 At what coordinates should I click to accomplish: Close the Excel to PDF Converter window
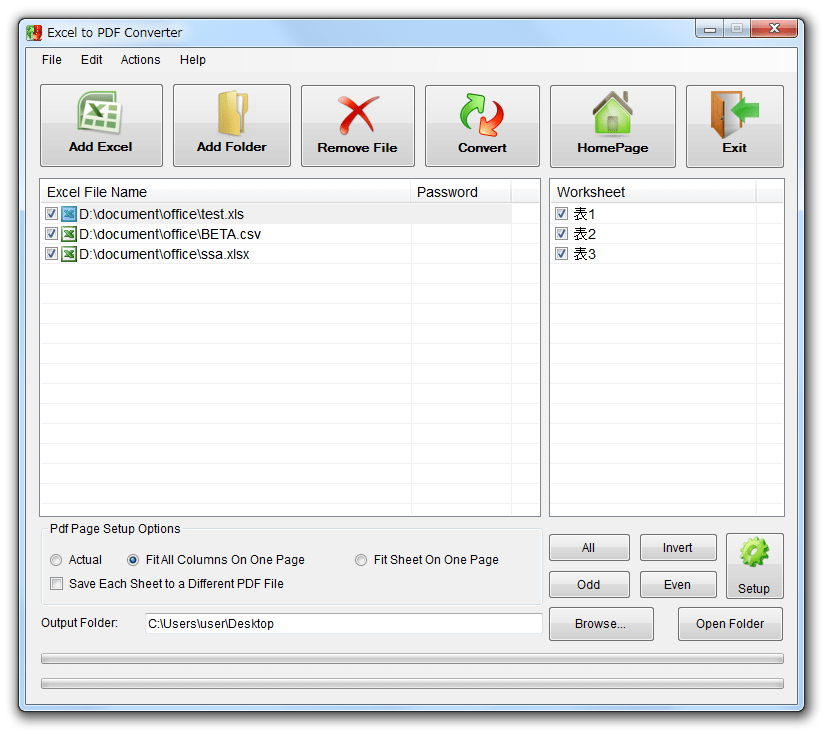tap(774, 29)
